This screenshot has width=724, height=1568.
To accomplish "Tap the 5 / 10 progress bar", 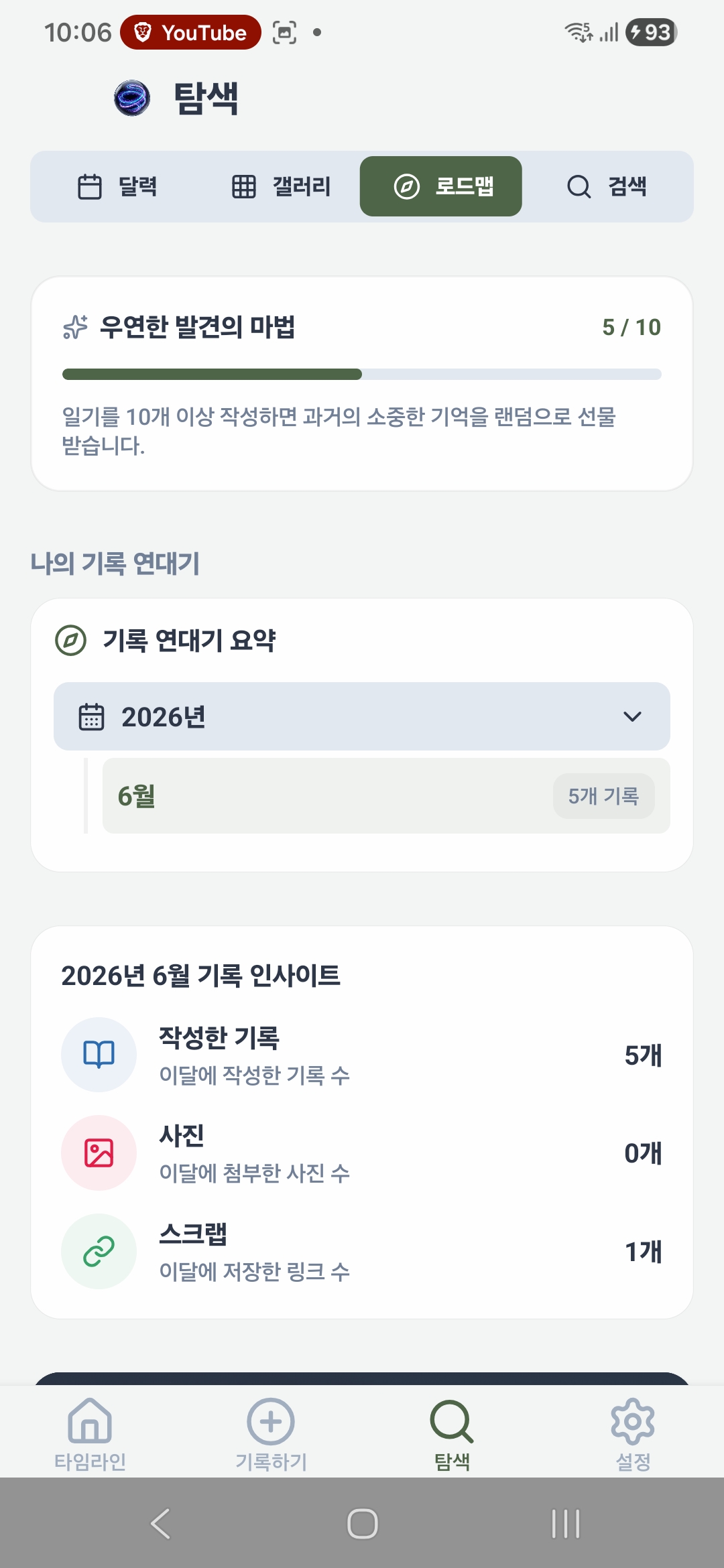I will [x=362, y=374].
